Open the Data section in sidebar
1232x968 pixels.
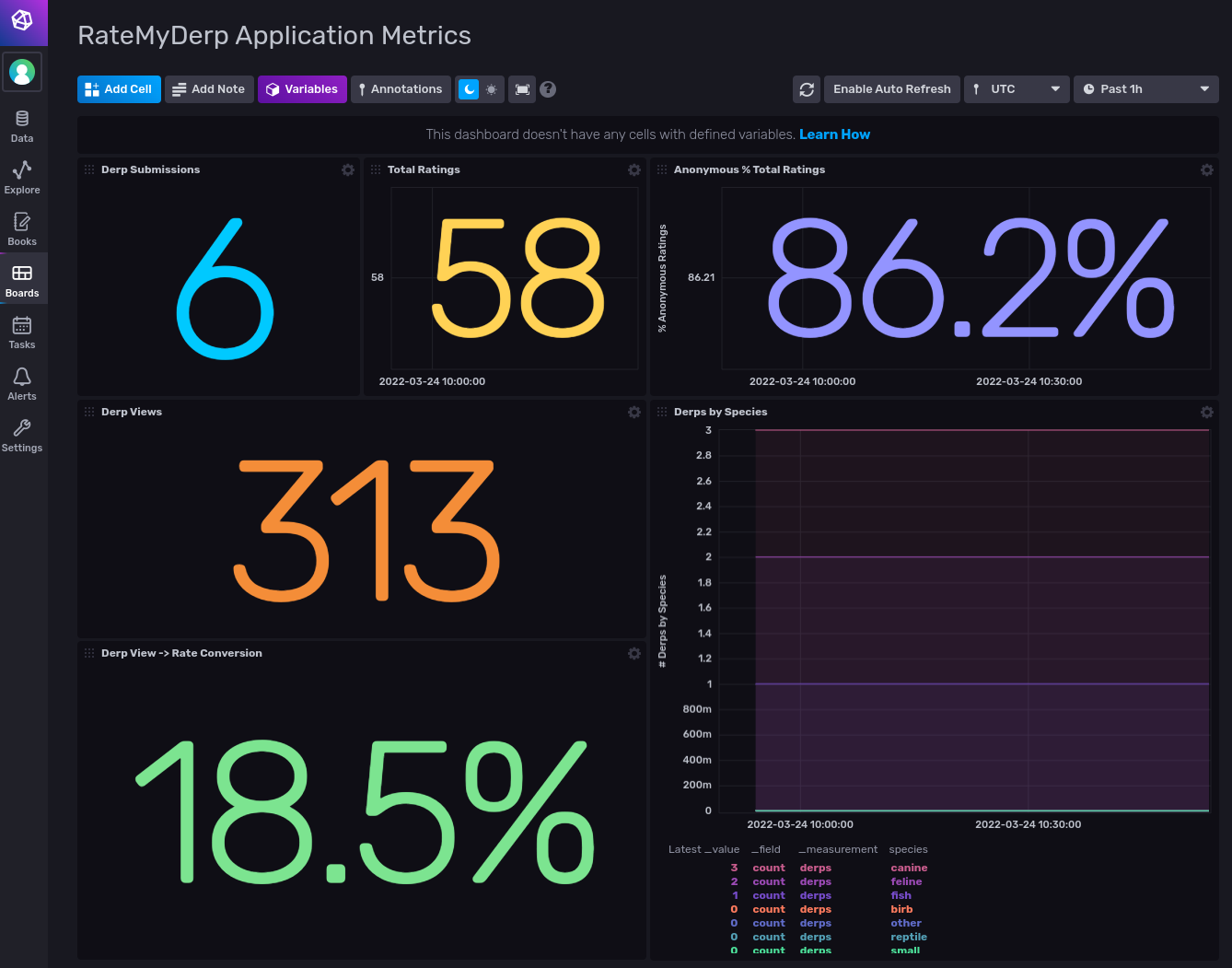22,126
